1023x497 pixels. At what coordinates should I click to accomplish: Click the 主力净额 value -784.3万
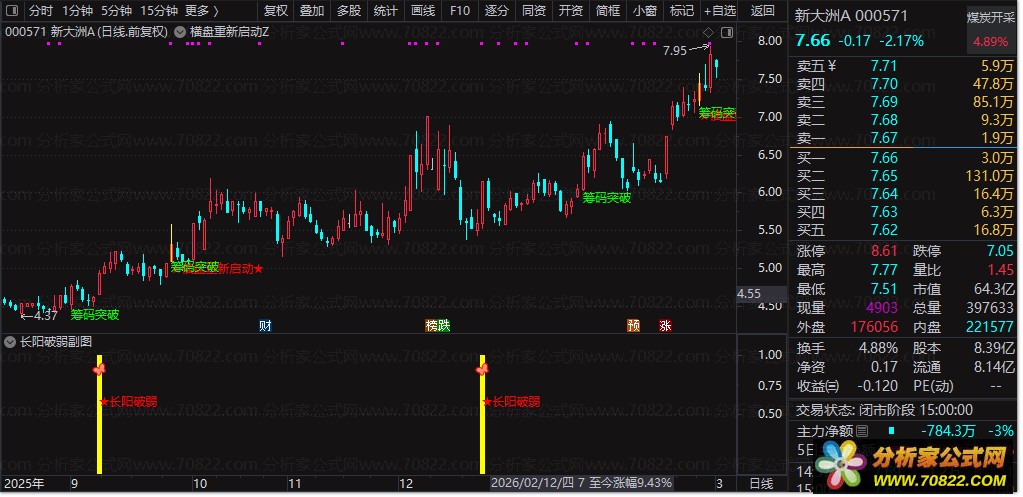[x=948, y=430]
